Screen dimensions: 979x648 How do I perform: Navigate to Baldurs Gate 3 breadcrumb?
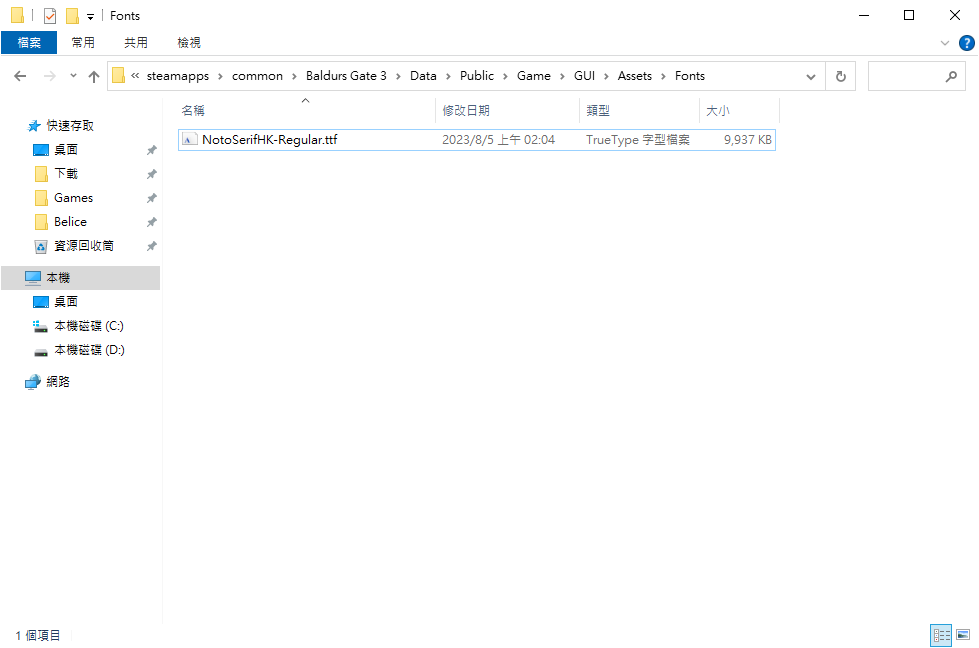346,76
